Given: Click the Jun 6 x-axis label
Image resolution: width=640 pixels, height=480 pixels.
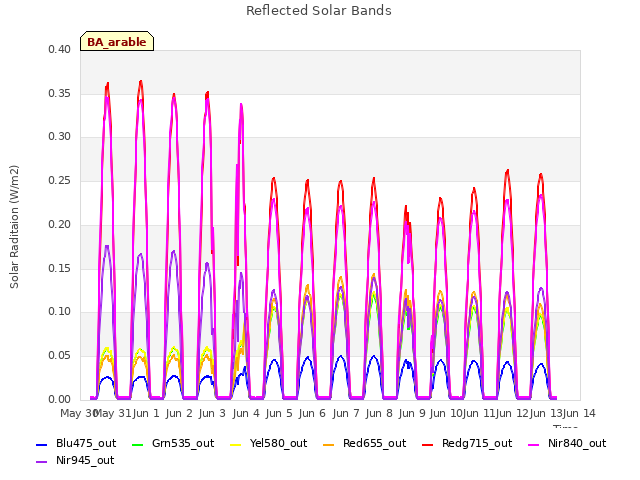Looking at the screenshot, I should (x=312, y=413).
